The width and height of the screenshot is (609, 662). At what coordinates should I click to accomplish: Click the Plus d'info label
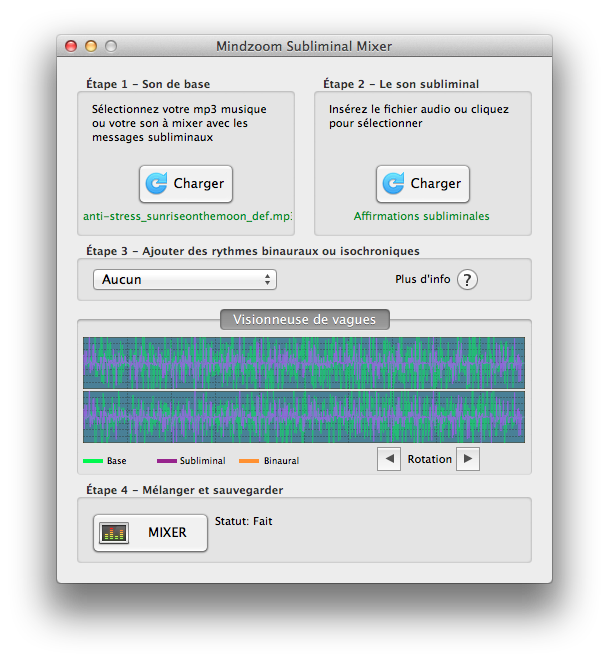pyautogui.click(x=423, y=279)
